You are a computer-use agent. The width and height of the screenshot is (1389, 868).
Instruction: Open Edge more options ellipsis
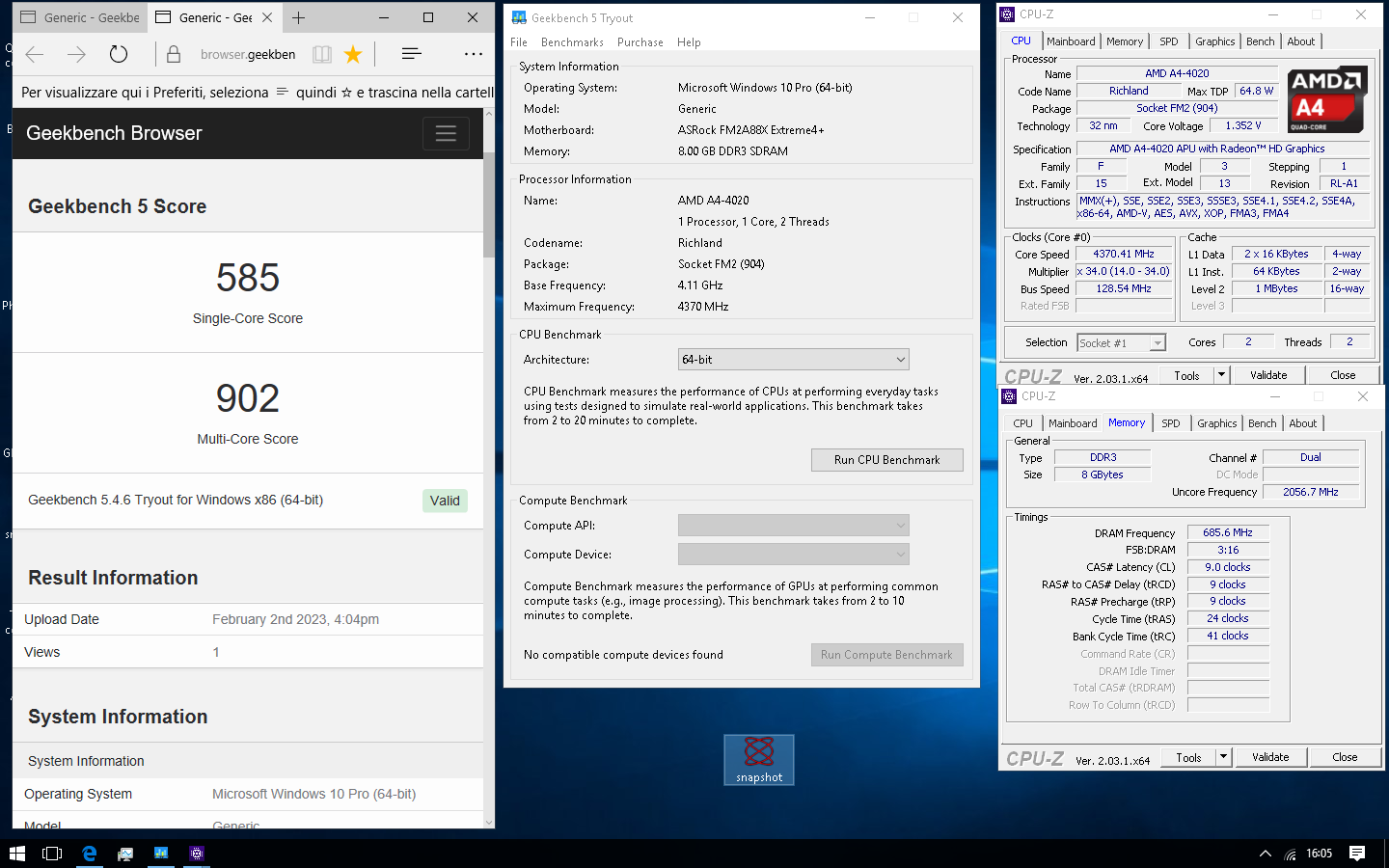tap(474, 54)
